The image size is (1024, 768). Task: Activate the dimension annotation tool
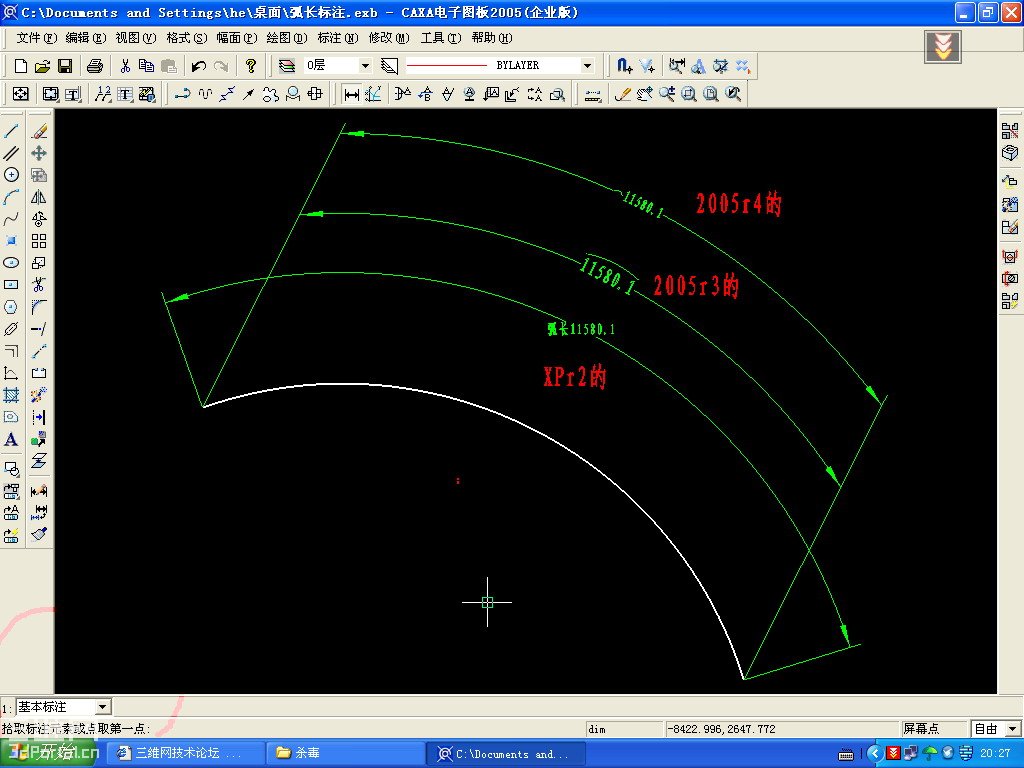pyautogui.click(x=351, y=94)
